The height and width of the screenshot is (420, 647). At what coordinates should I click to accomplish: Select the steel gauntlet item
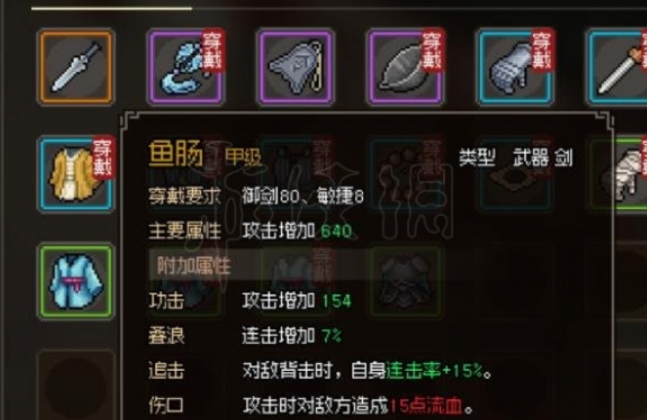pyautogui.click(x=515, y=67)
